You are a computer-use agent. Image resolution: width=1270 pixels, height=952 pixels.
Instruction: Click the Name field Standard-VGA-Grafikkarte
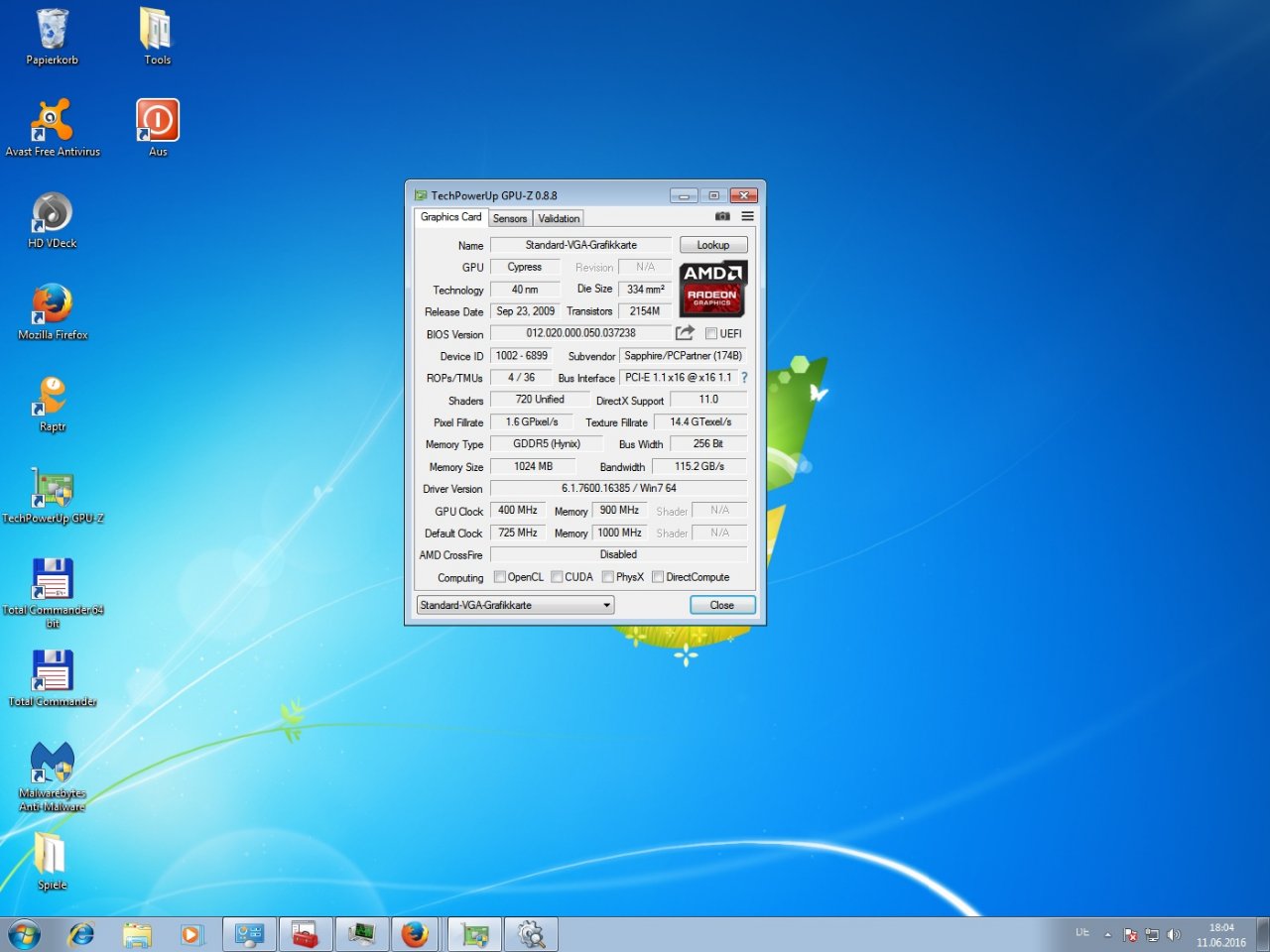[581, 245]
